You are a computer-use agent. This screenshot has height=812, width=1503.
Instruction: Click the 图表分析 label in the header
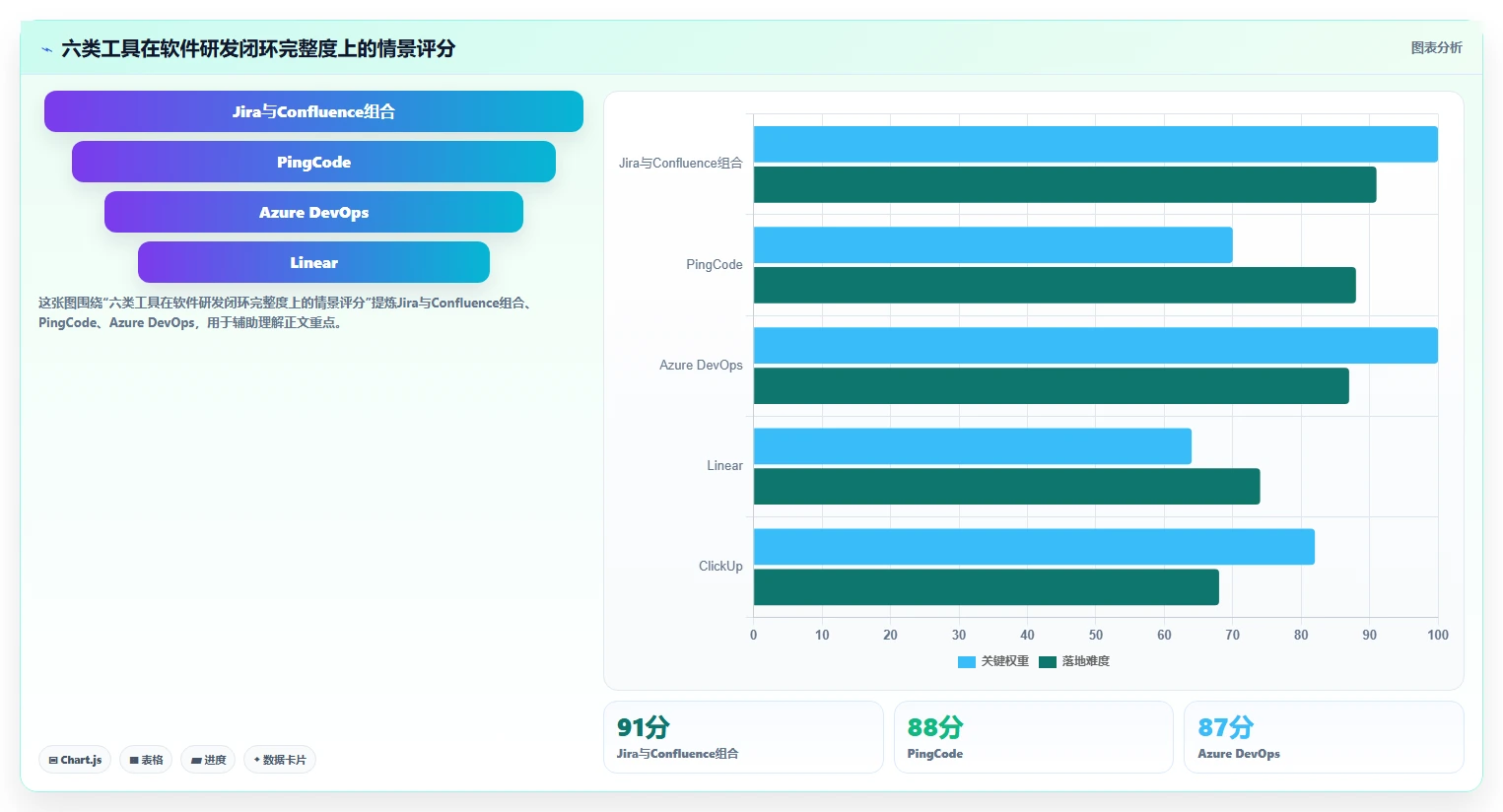(1436, 47)
